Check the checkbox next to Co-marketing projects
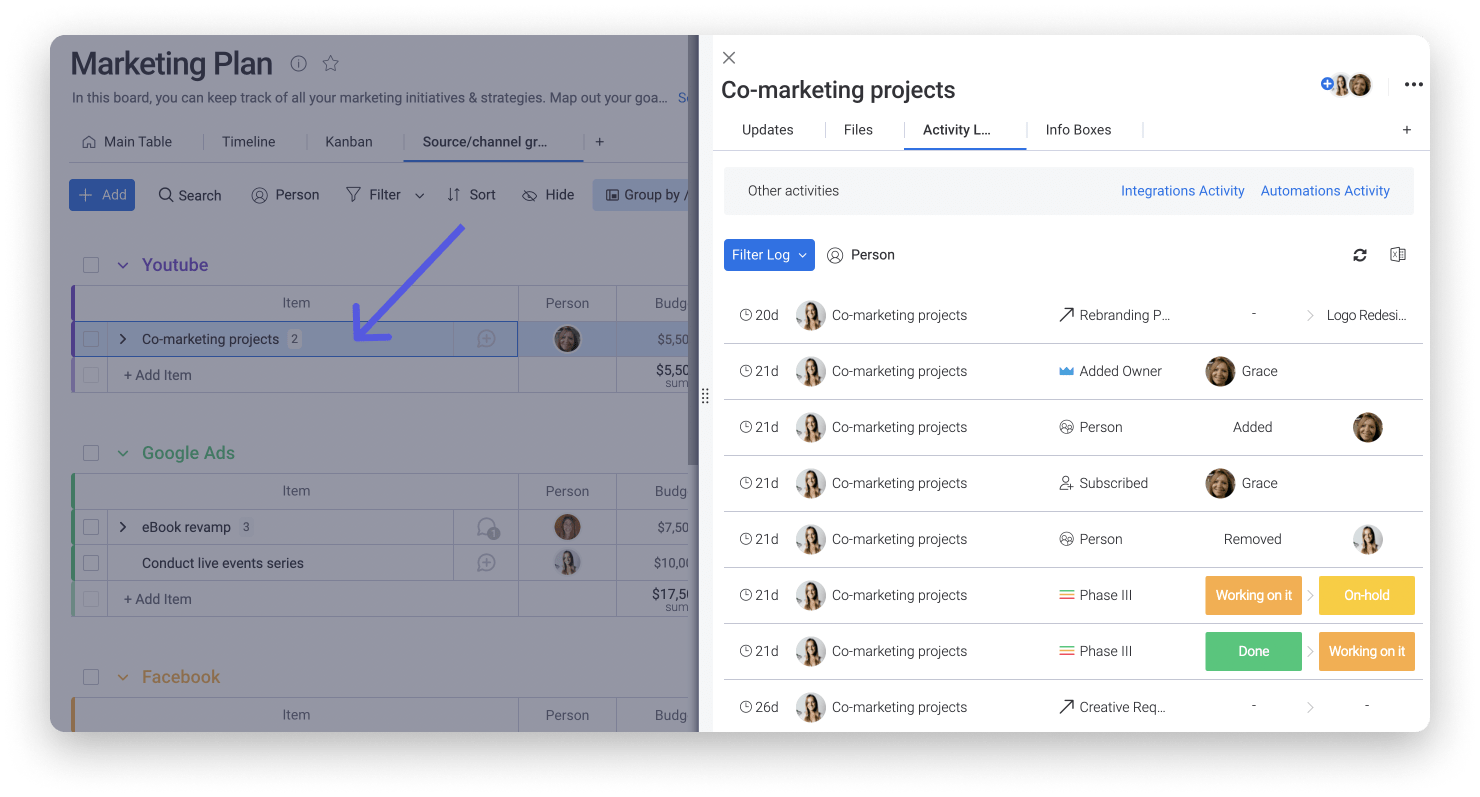The height and width of the screenshot is (797, 1480). click(x=91, y=339)
